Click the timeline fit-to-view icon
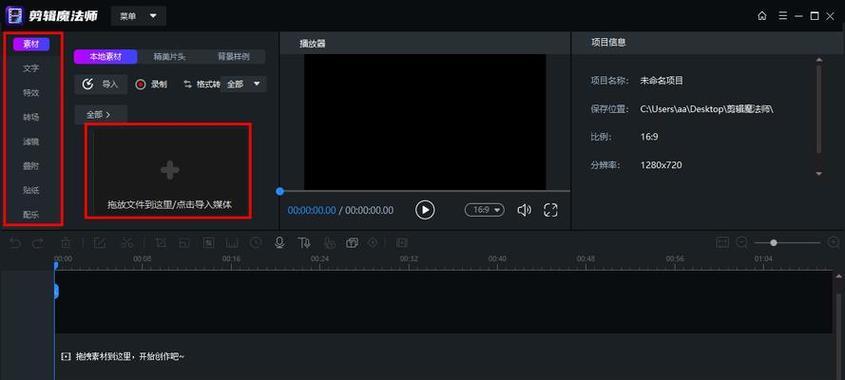The width and height of the screenshot is (845, 380). (722, 243)
